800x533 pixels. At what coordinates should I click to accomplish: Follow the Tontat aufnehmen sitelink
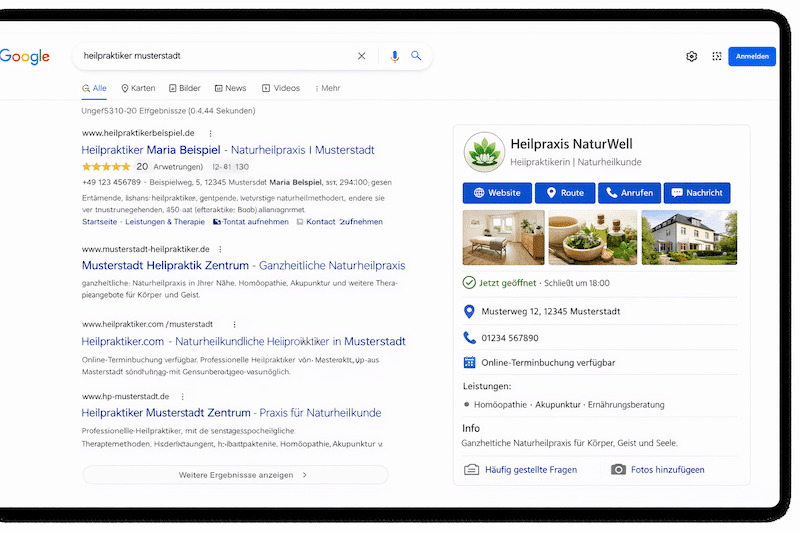(251, 222)
